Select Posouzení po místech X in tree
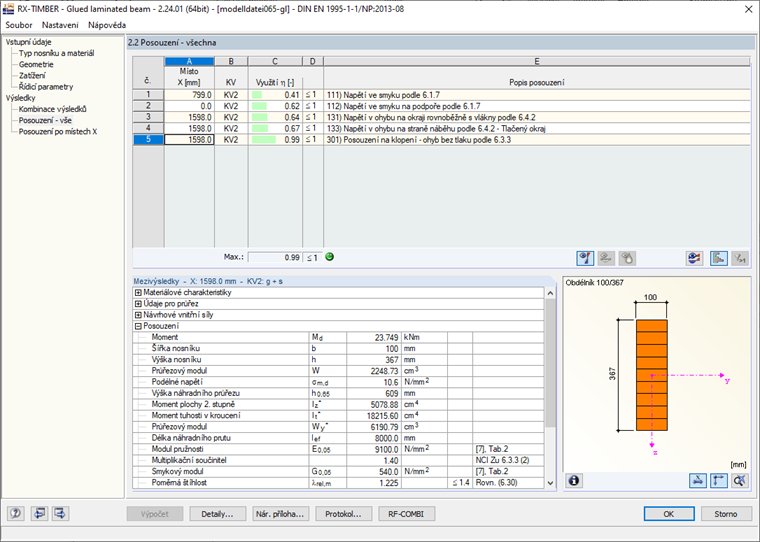 (x=58, y=131)
